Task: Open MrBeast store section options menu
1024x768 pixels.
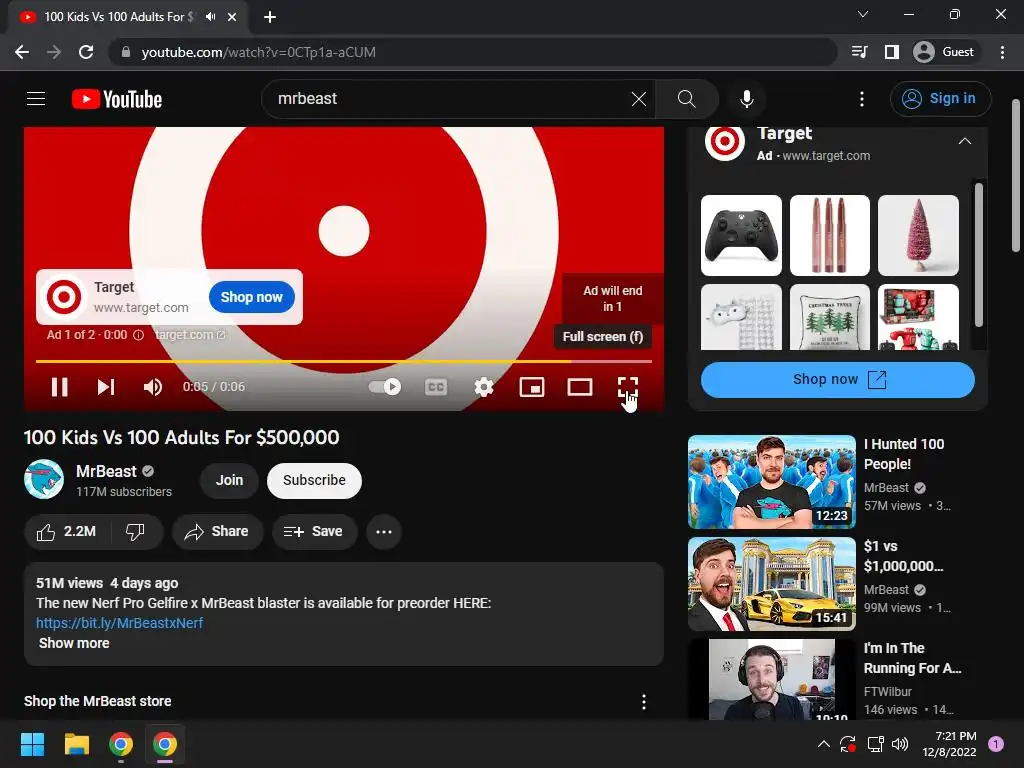Action: tap(644, 701)
